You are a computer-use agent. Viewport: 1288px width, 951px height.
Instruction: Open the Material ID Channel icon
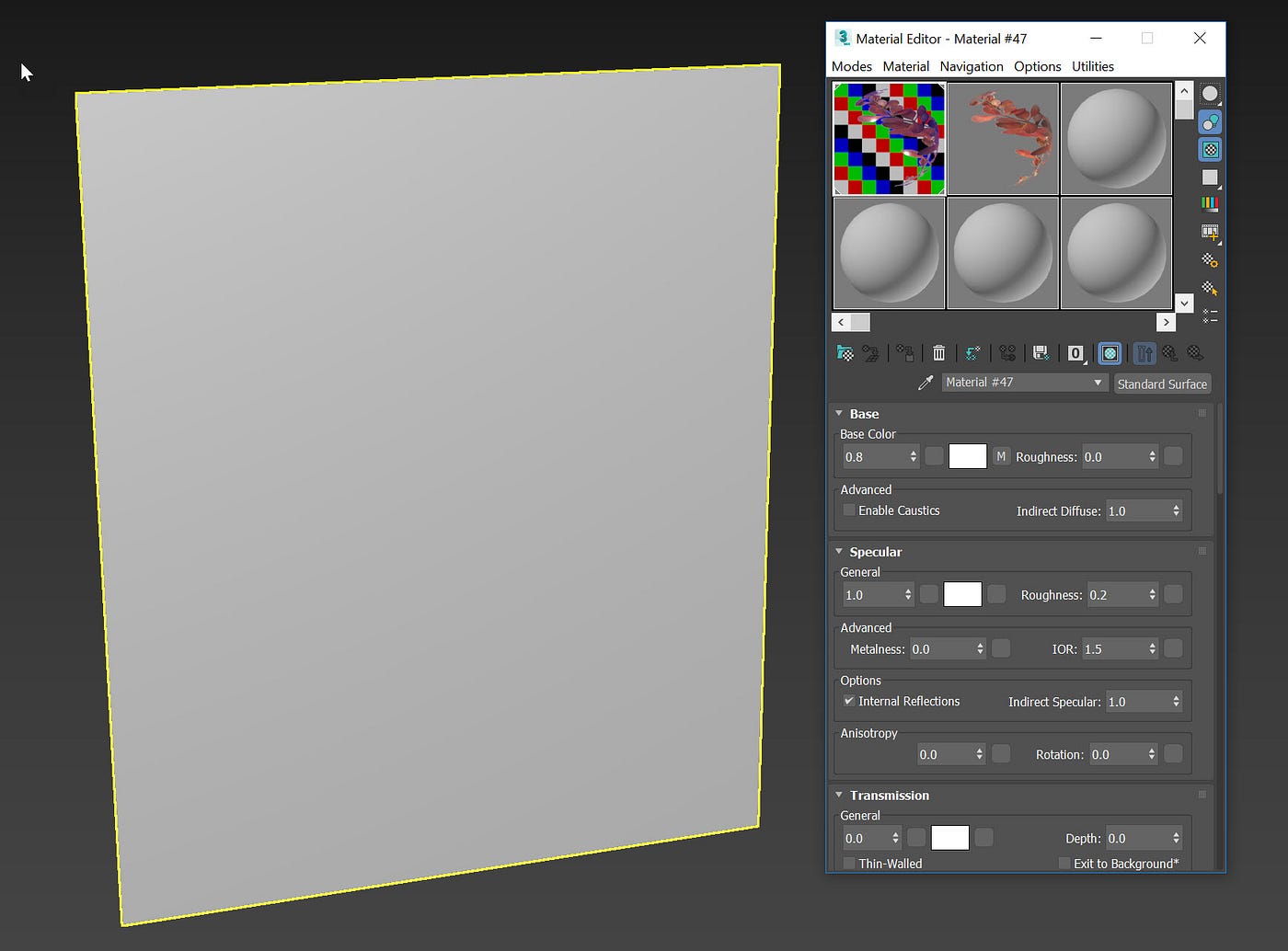coord(1075,353)
